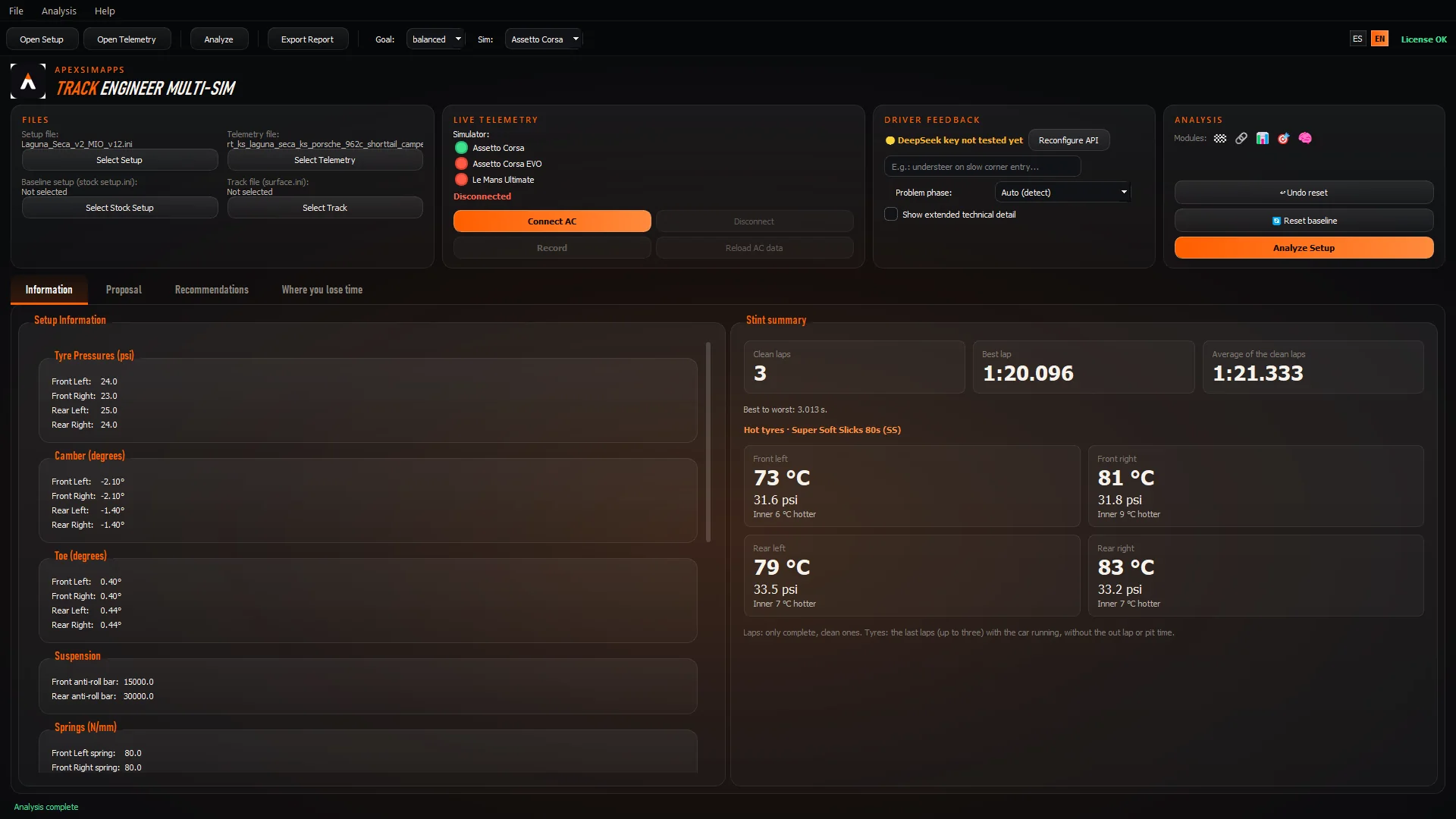Click the Analysis complete status bar text
The height and width of the screenshot is (819, 1456).
[46, 807]
